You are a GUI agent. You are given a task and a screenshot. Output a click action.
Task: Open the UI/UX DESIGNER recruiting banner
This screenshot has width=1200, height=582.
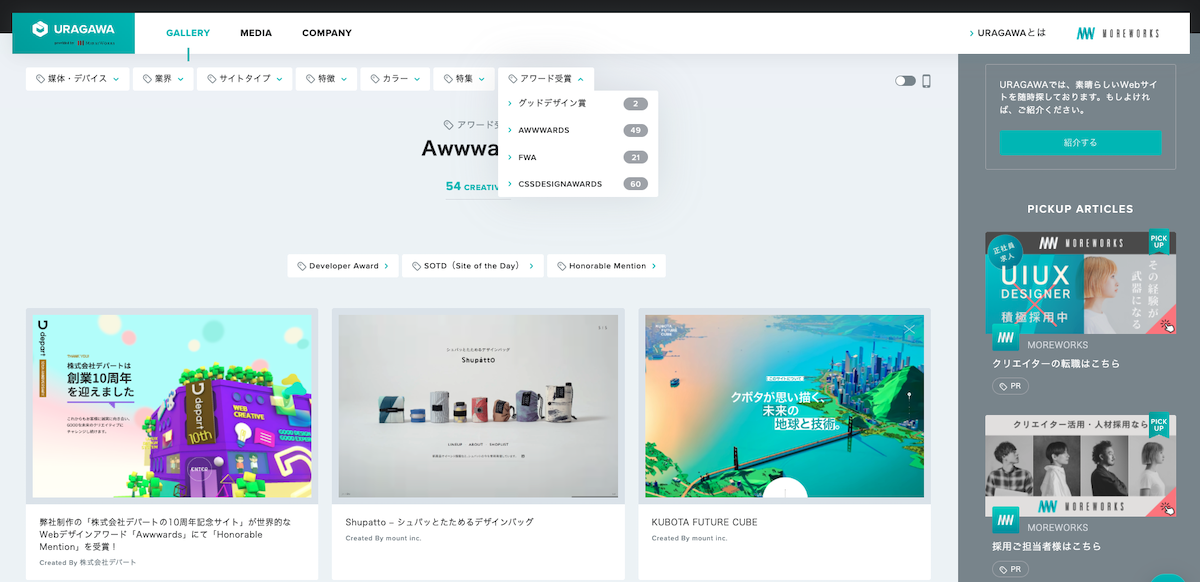1080,283
